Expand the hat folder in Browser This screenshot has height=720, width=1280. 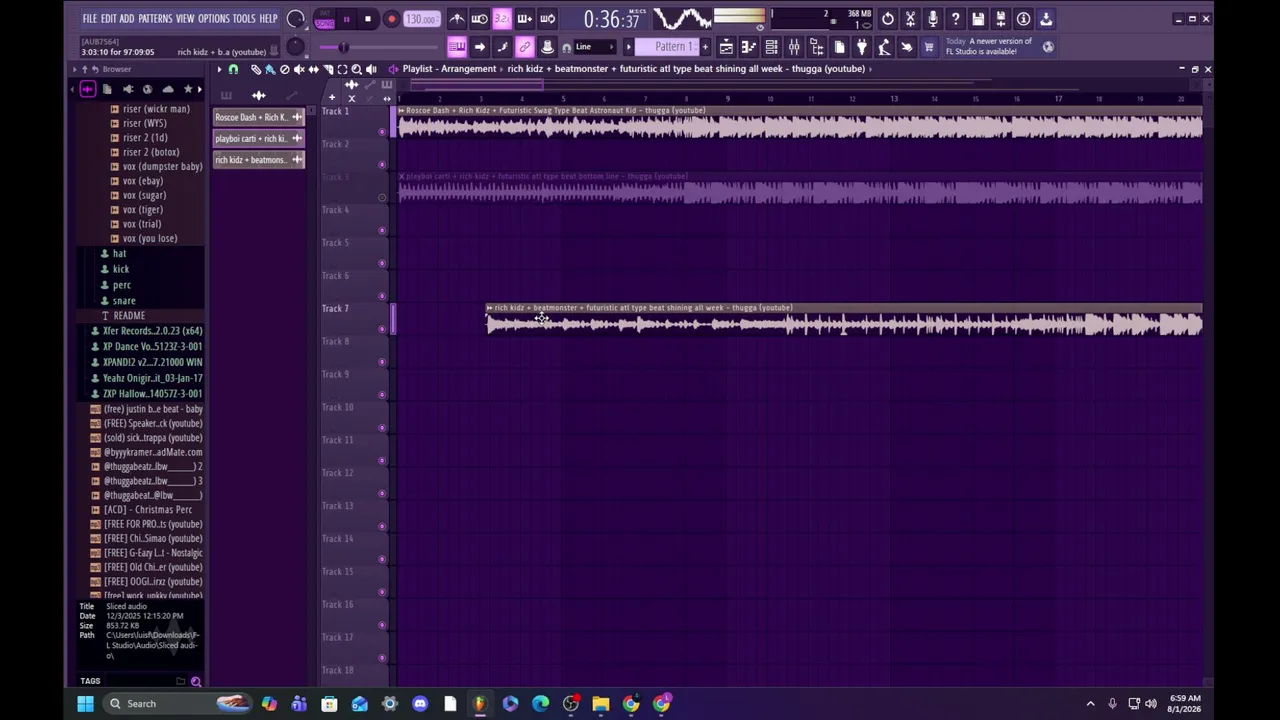(x=119, y=254)
